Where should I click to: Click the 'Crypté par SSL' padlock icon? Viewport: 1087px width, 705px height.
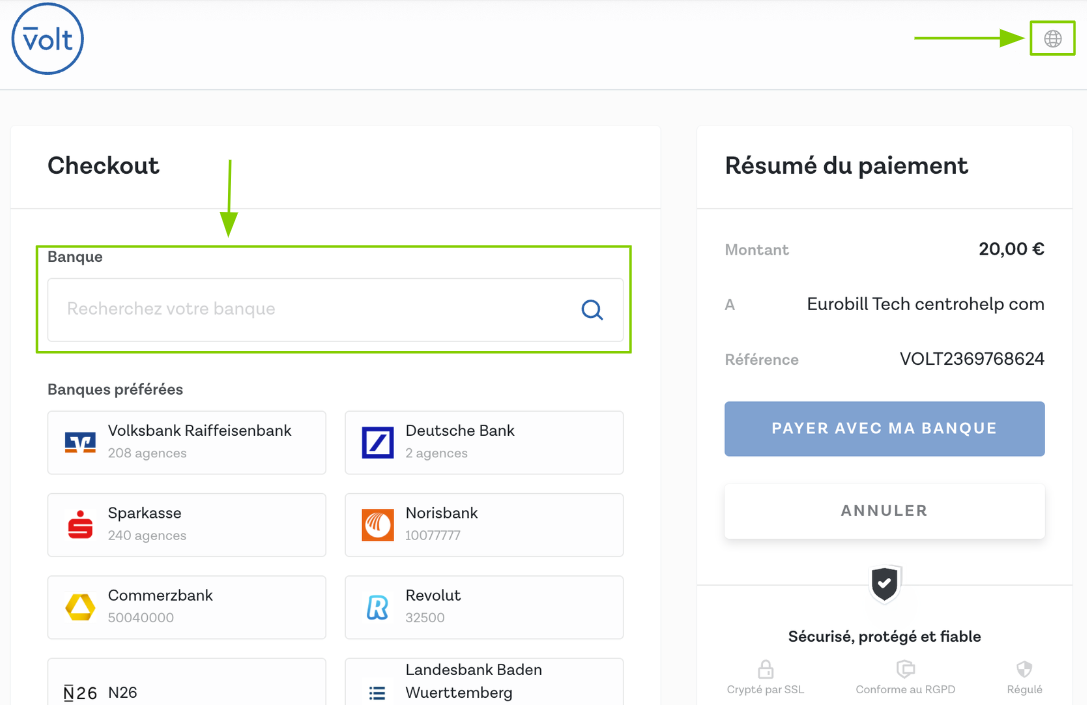(x=765, y=669)
